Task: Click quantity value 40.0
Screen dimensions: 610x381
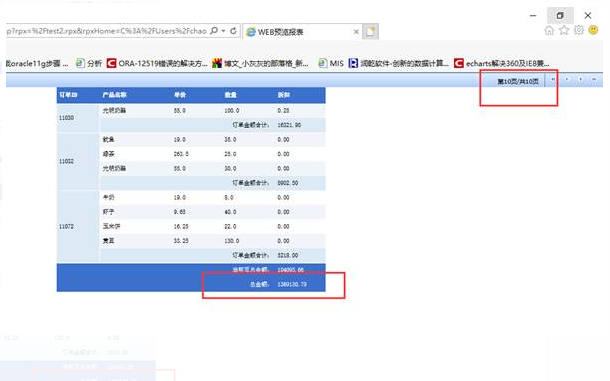Action: click(x=230, y=212)
